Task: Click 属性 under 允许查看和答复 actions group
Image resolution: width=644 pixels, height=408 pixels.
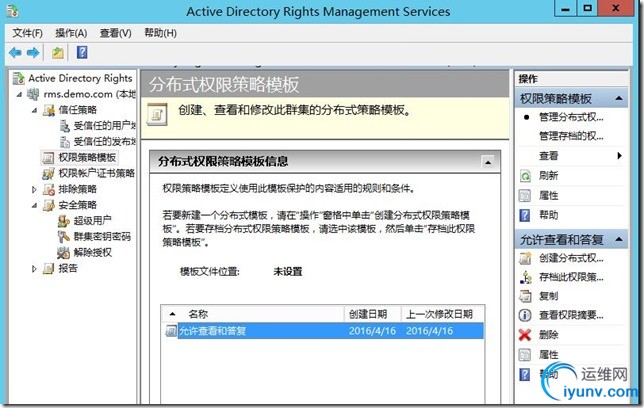Action: (x=548, y=354)
